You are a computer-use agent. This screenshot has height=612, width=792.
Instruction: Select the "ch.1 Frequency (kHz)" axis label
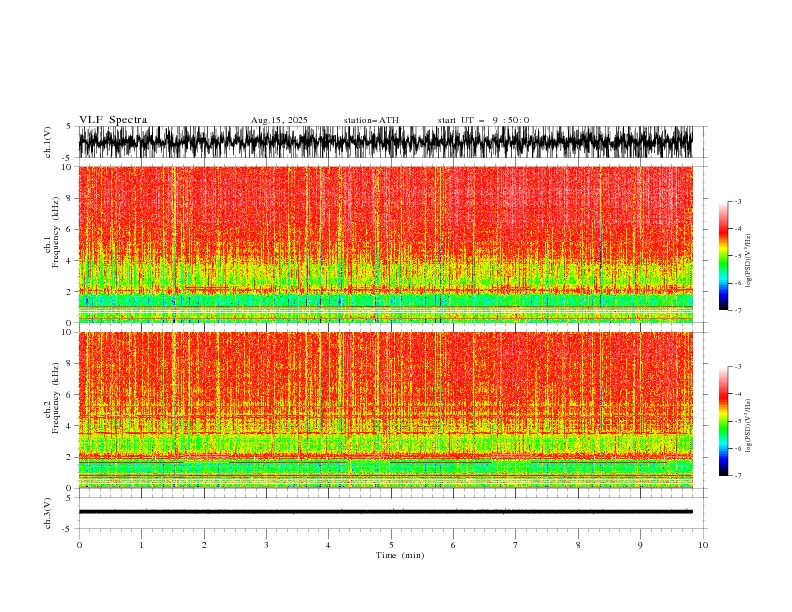click(x=52, y=233)
